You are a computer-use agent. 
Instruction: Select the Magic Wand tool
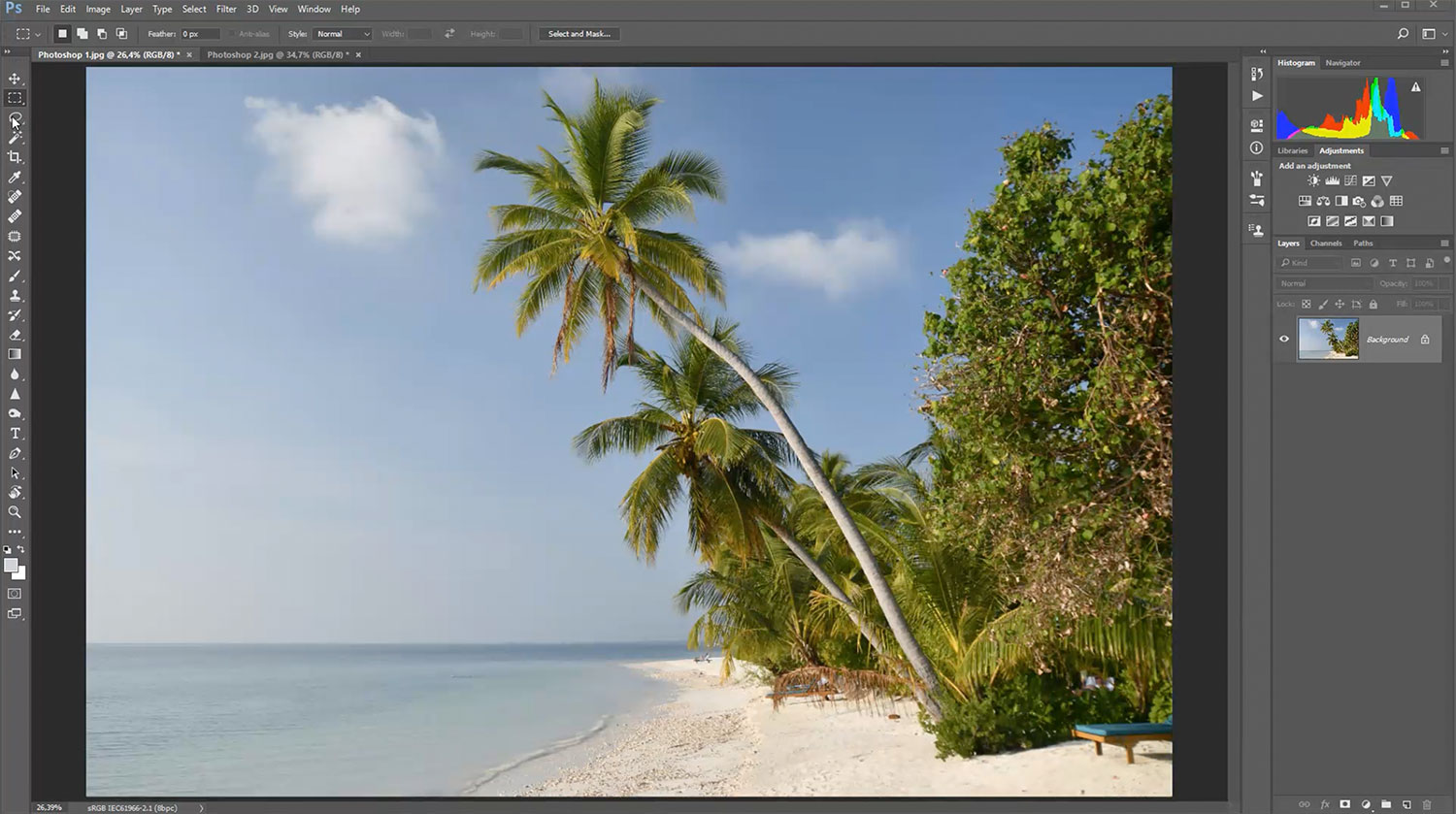tap(15, 138)
